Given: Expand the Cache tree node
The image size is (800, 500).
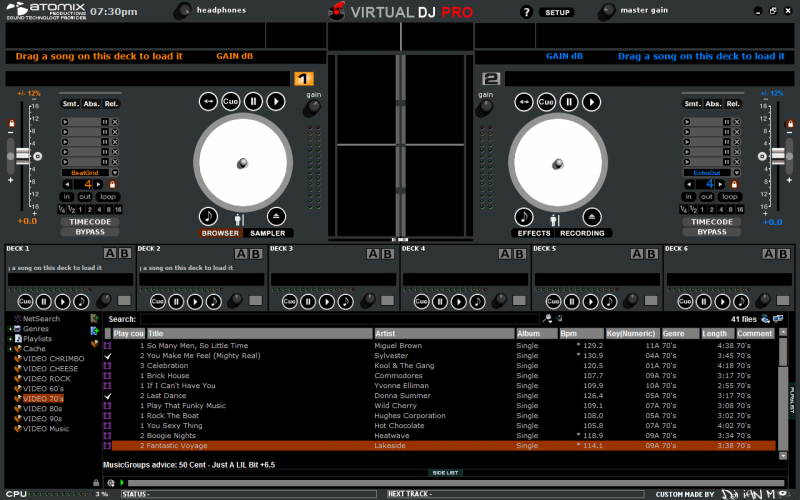Looking at the screenshot, I should [x=10, y=349].
